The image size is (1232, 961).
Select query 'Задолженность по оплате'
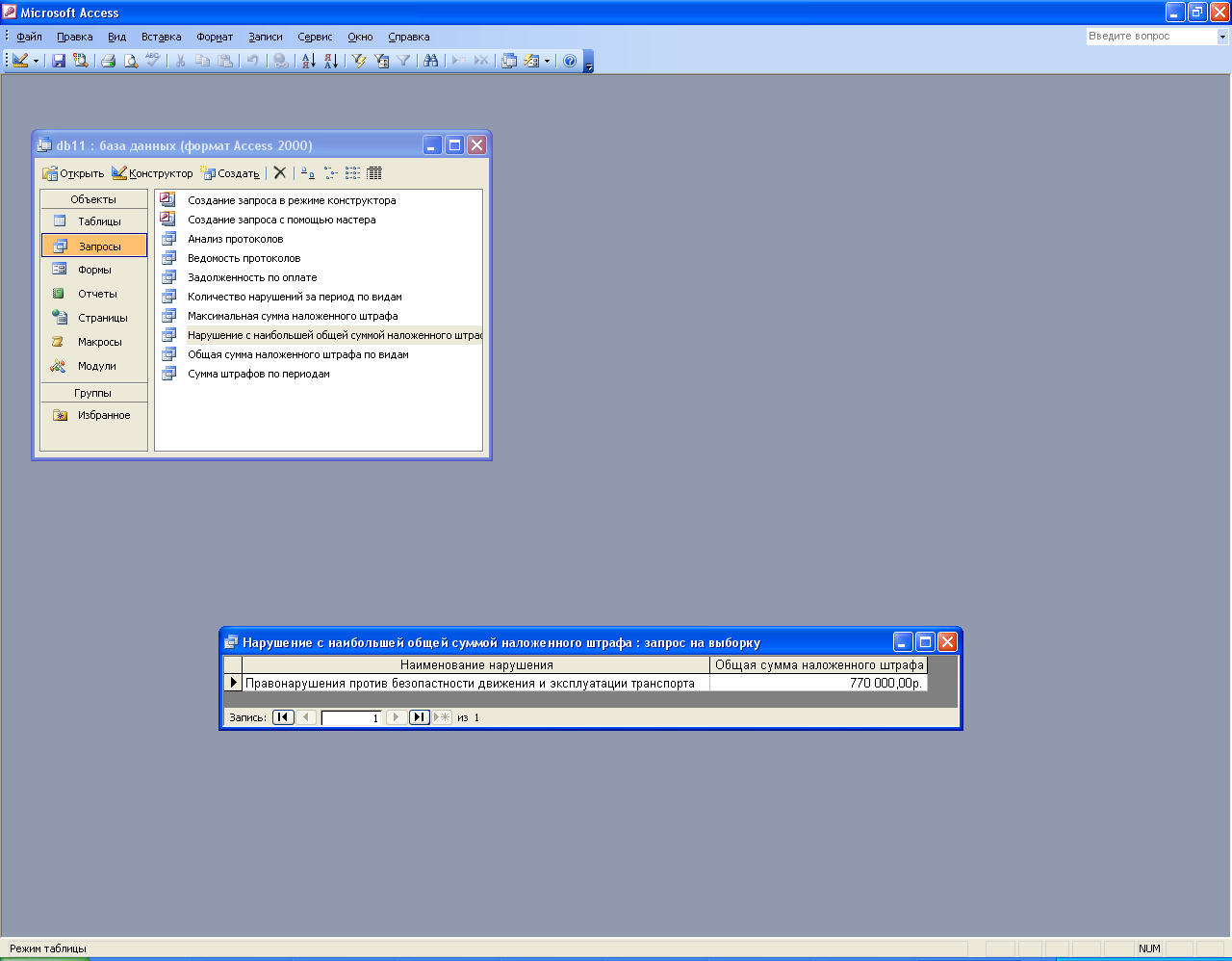pos(252,277)
